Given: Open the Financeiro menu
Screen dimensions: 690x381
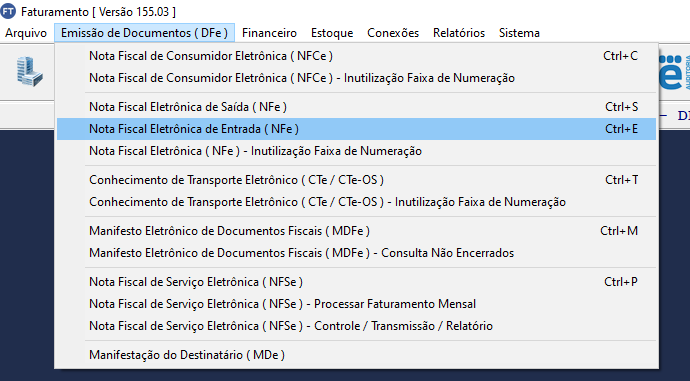Looking at the screenshot, I should [x=269, y=33].
